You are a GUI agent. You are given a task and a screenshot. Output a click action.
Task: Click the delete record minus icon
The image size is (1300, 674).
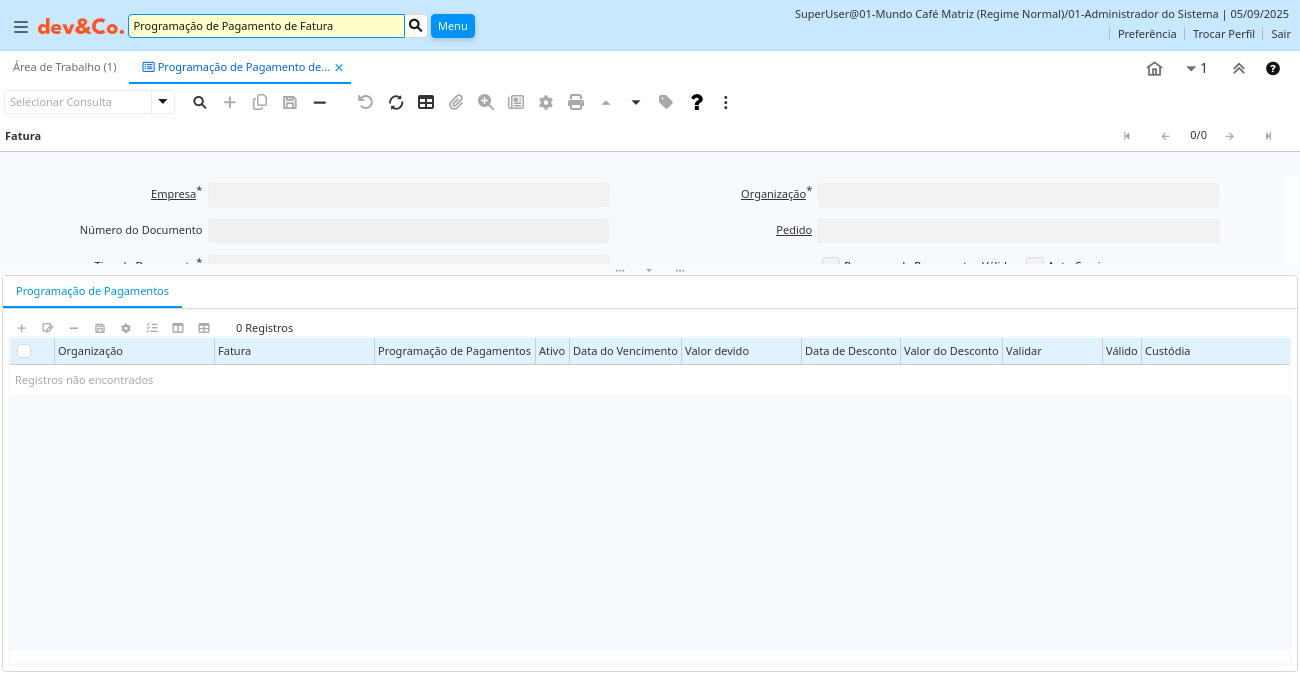click(x=320, y=102)
